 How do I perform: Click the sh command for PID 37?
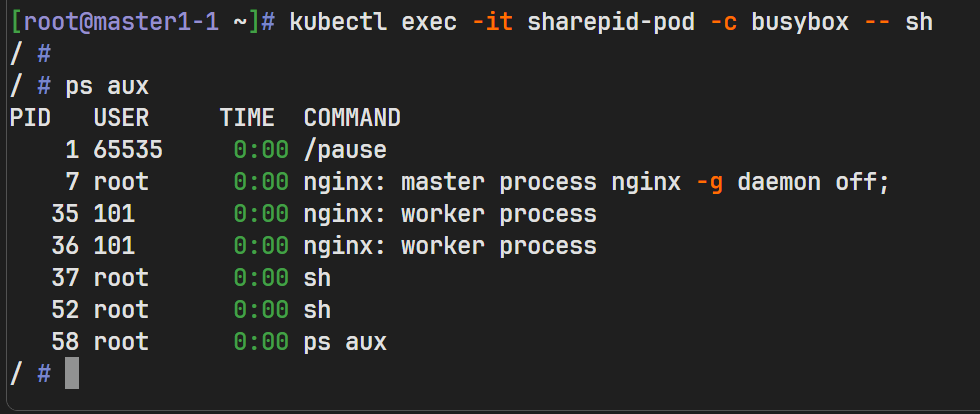point(317,278)
